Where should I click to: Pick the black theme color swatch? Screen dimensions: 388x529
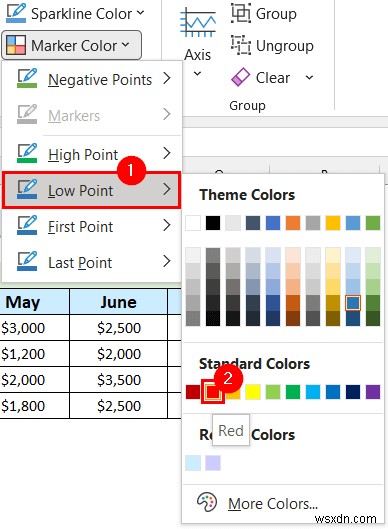(x=213, y=223)
